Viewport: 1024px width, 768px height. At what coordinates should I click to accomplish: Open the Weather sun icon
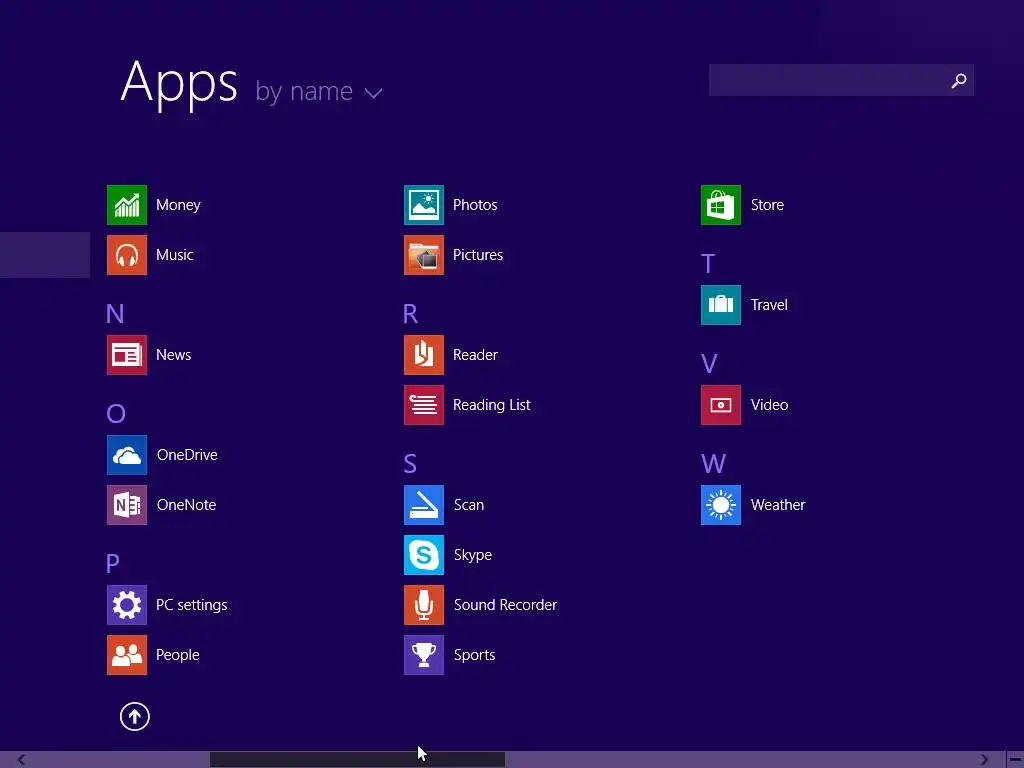pos(721,505)
